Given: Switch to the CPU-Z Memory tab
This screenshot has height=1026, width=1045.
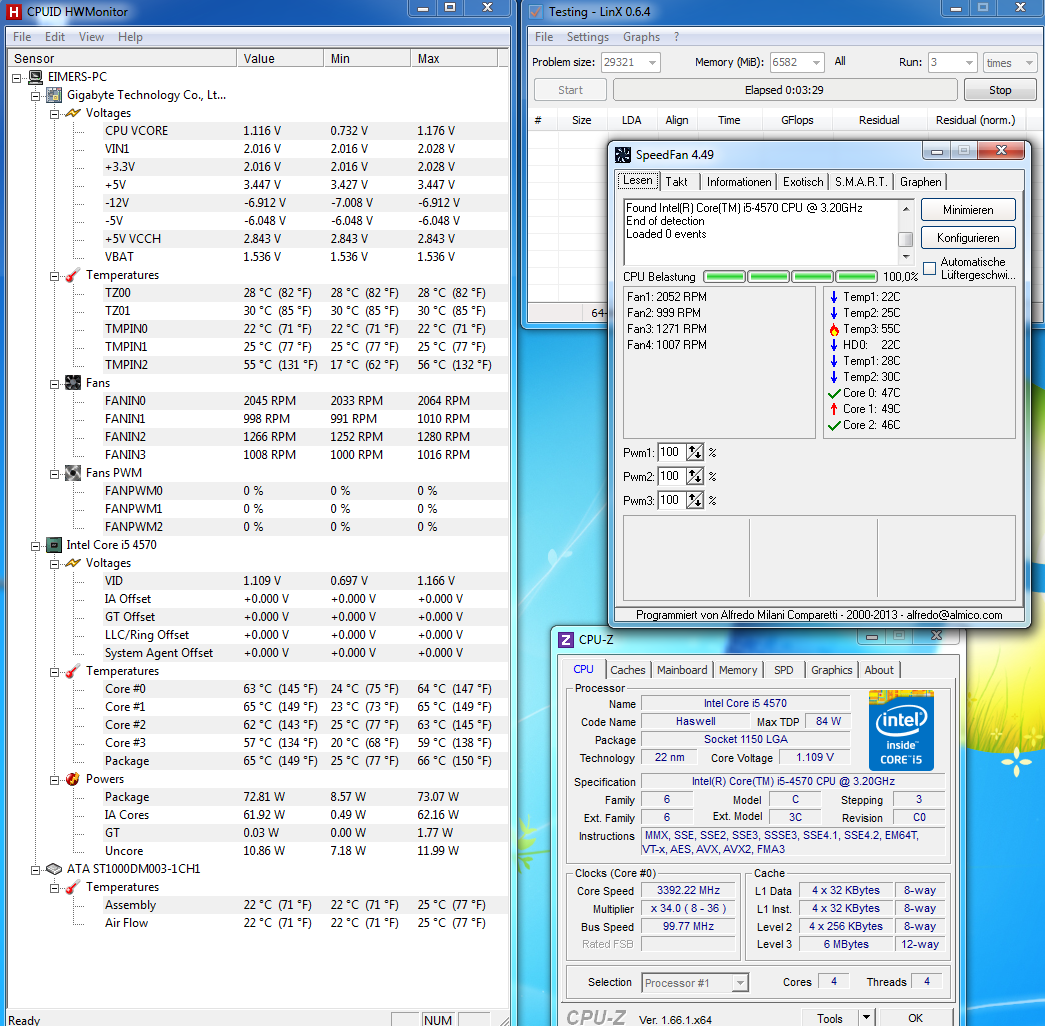Looking at the screenshot, I should pyautogui.click(x=738, y=670).
